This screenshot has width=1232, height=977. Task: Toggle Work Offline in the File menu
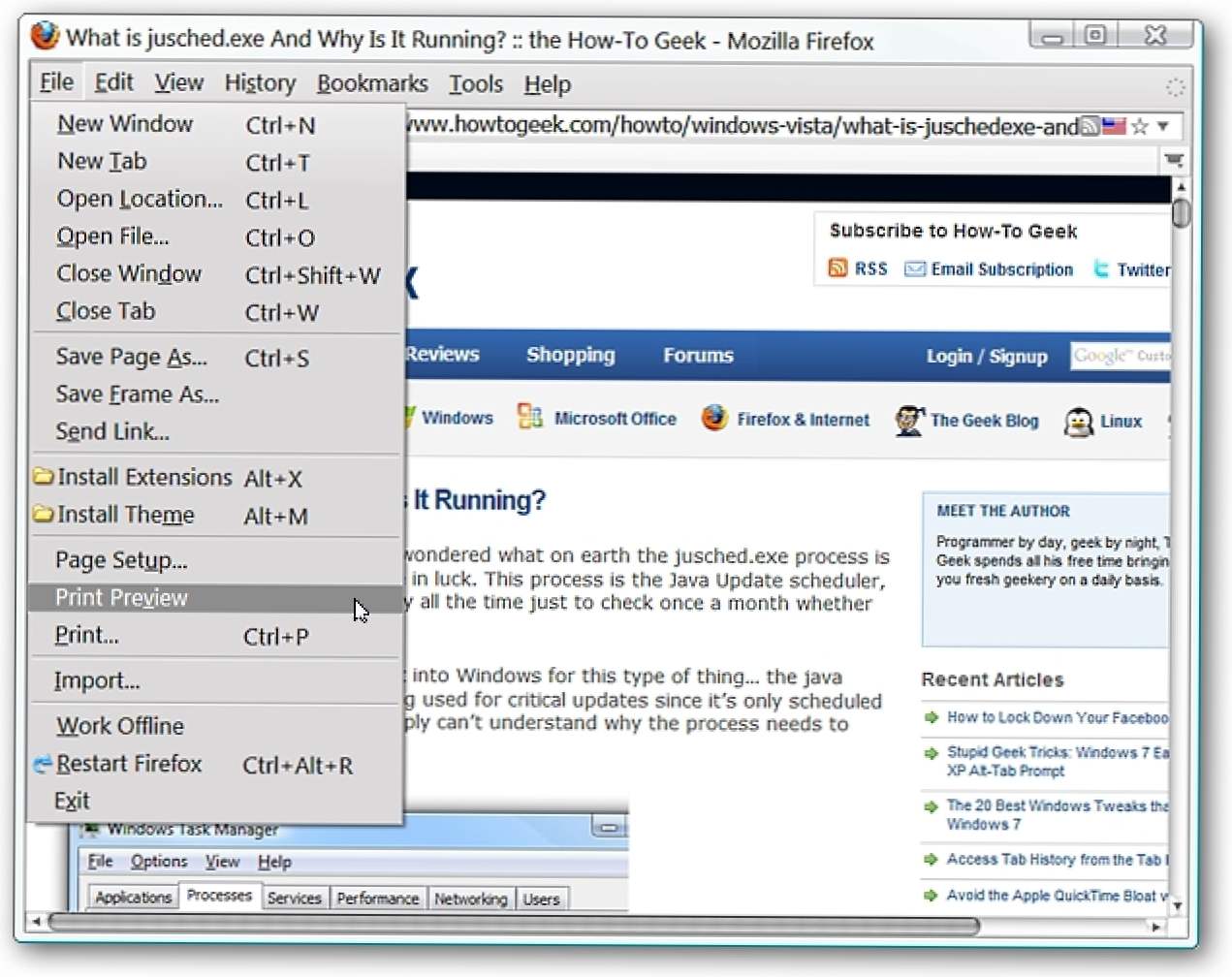click(119, 726)
